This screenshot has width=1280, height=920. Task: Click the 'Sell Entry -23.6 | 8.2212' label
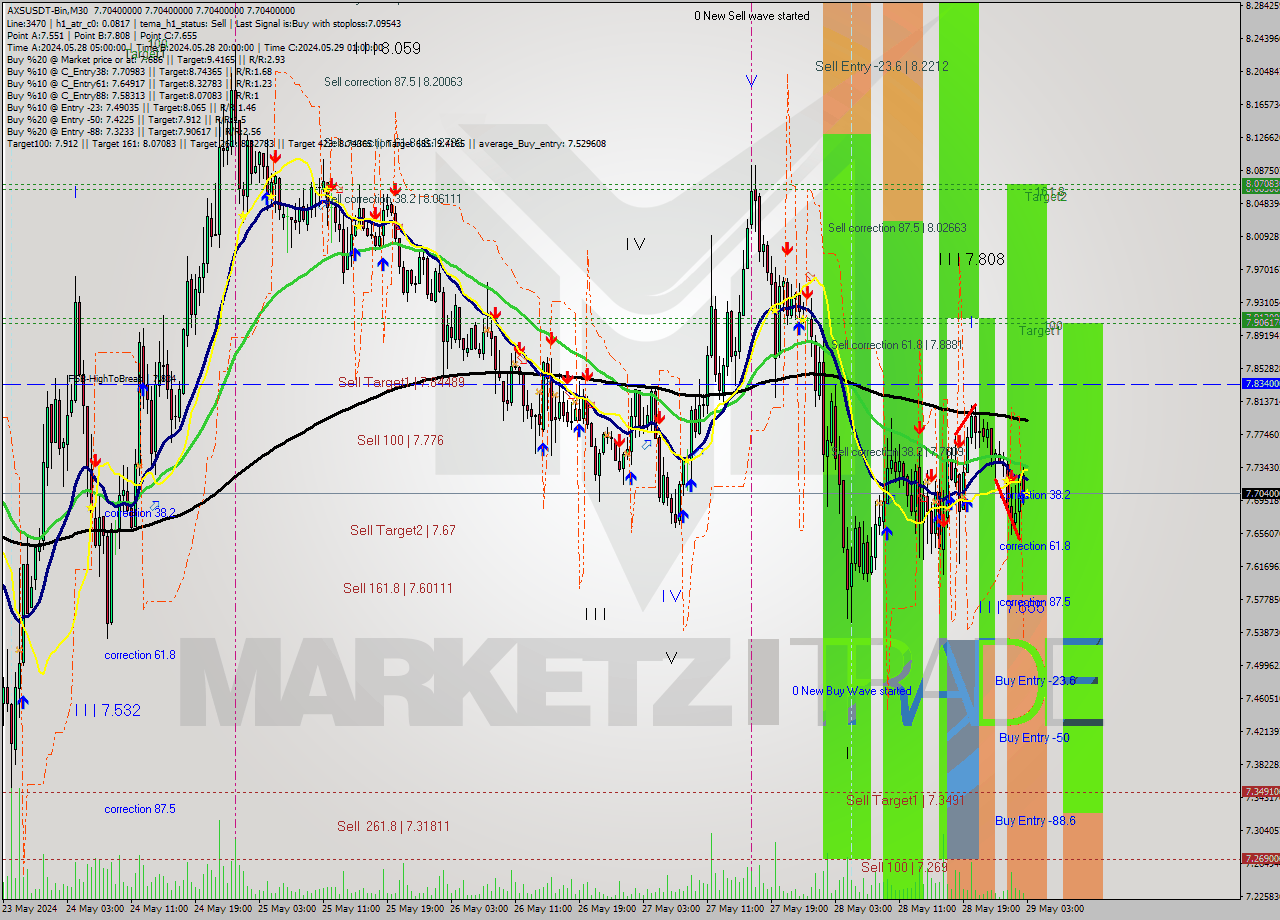pos(882,66)
